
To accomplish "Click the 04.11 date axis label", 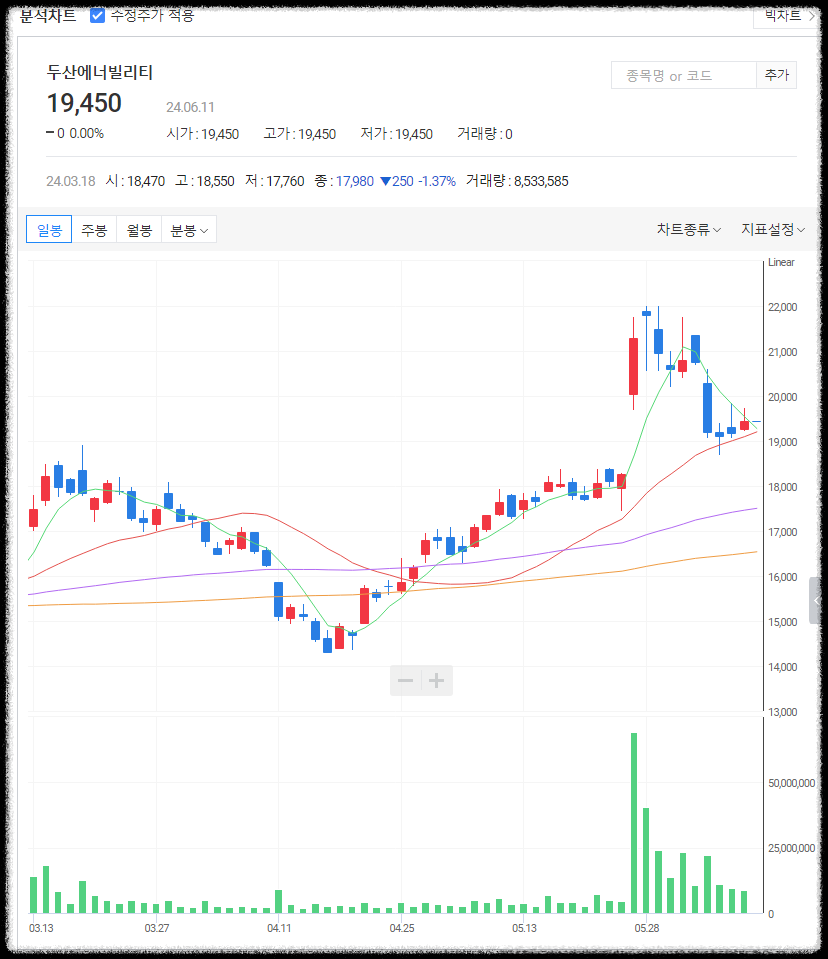I will click(279, 928).
